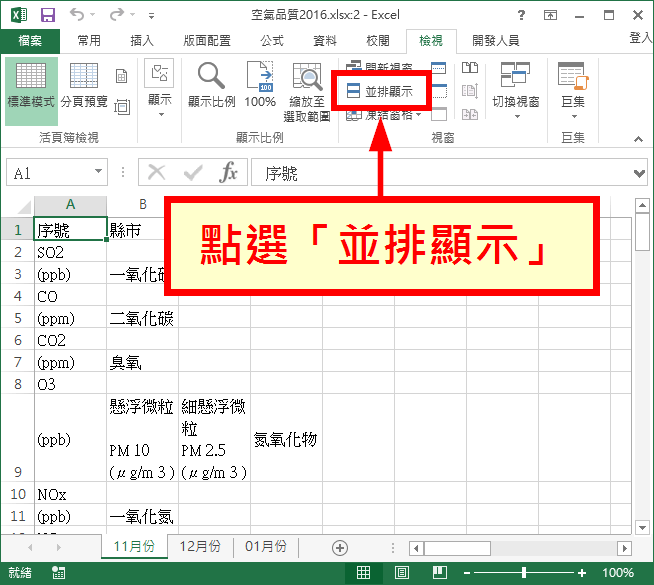Click the status bar zoom slider handle
Image resolution: width=654 pixels, height=585 pixels.
(524, 573)
